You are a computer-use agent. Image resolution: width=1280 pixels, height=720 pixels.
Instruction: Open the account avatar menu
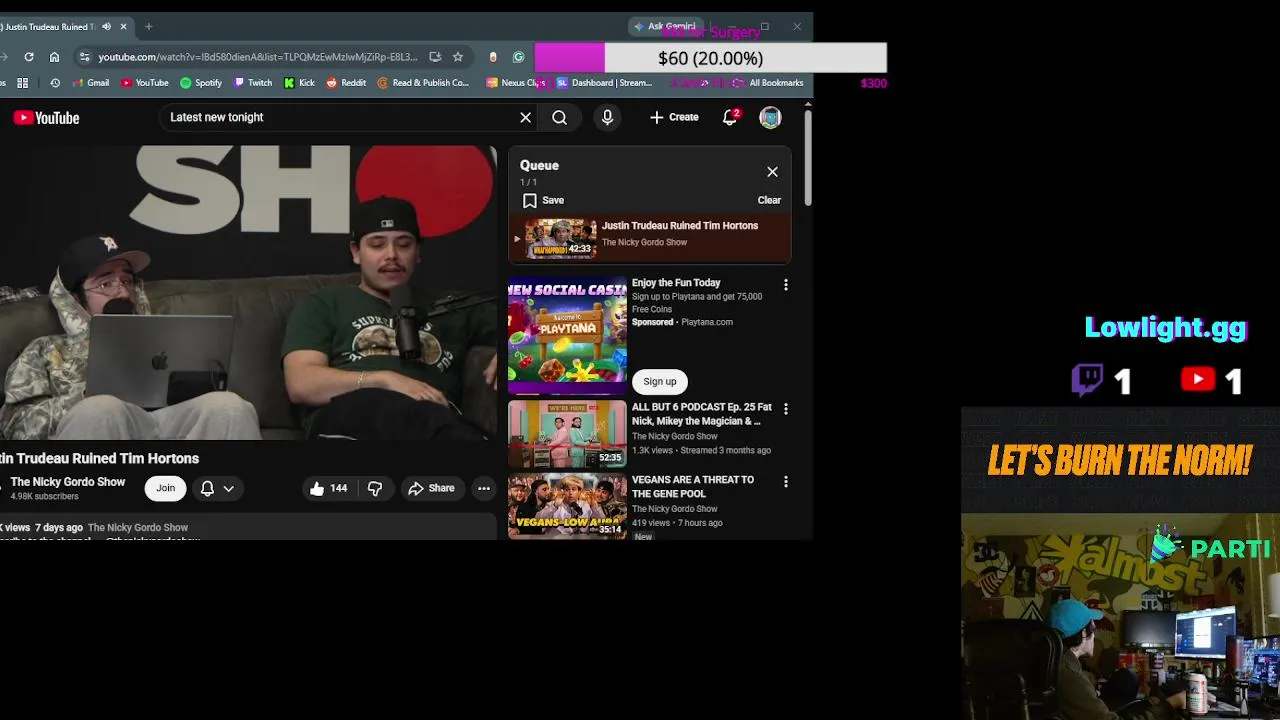(x=770, y=118)
